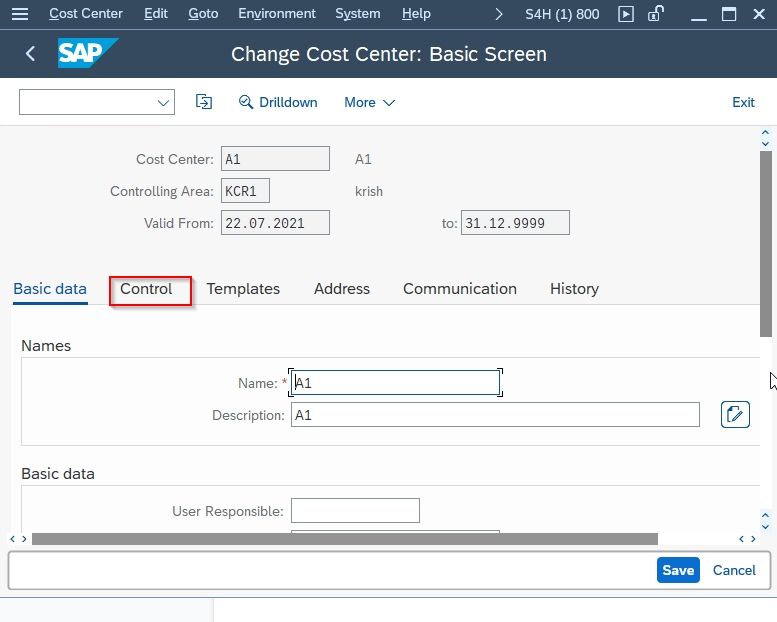Go back using the left arrow icon
Viewport: 777px width, 622px height.
coord(30,54)
